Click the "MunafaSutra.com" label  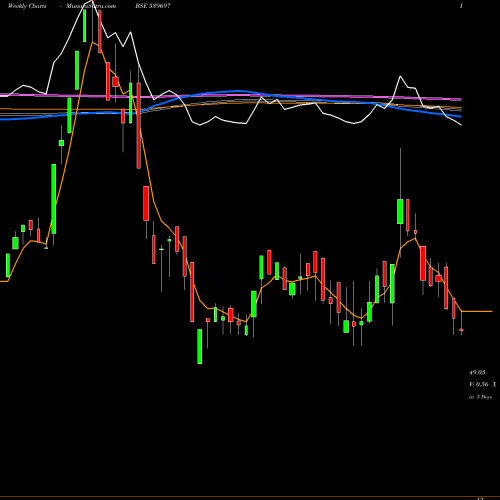[x=91, y=6]
